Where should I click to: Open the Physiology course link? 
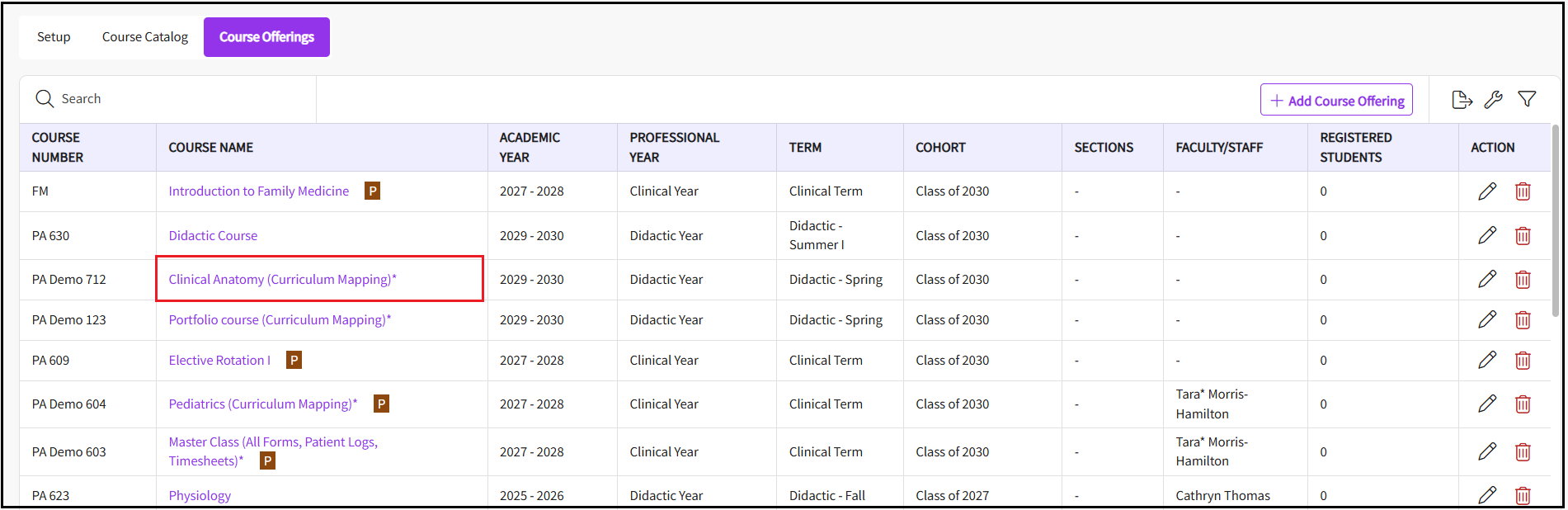click(200, 496)
